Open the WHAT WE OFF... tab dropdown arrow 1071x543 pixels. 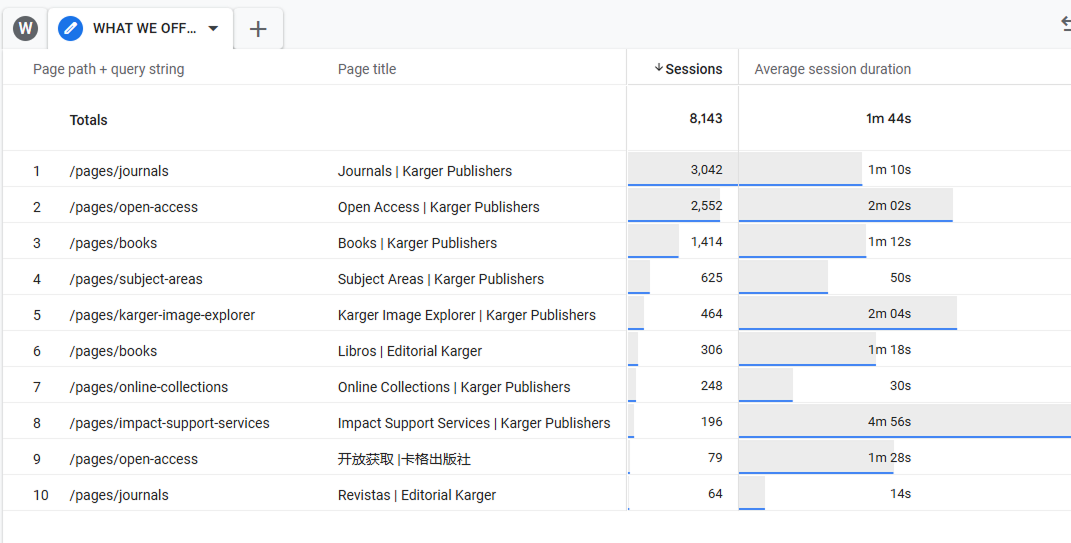(x=213, y=29)
